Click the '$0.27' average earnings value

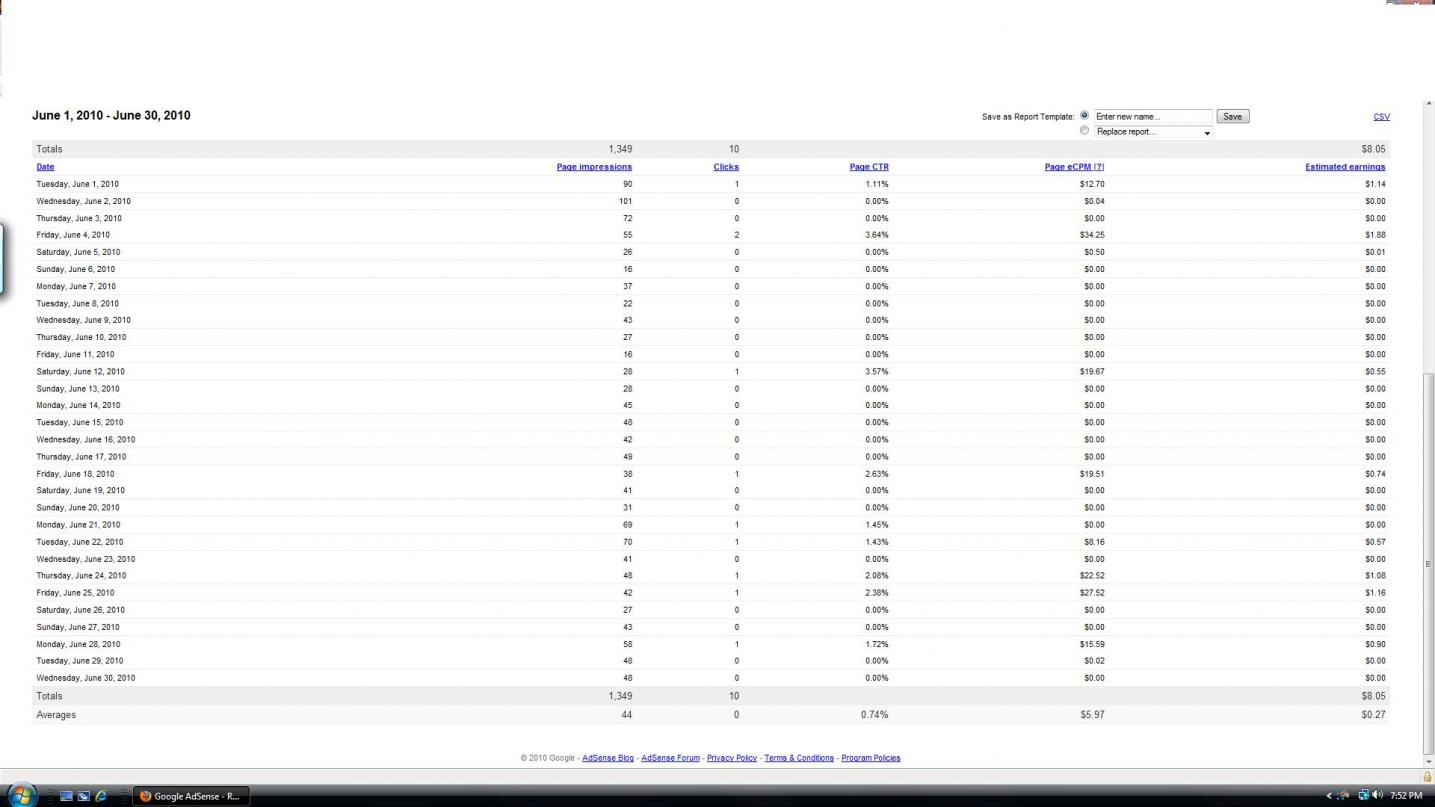click(1373, 715)
